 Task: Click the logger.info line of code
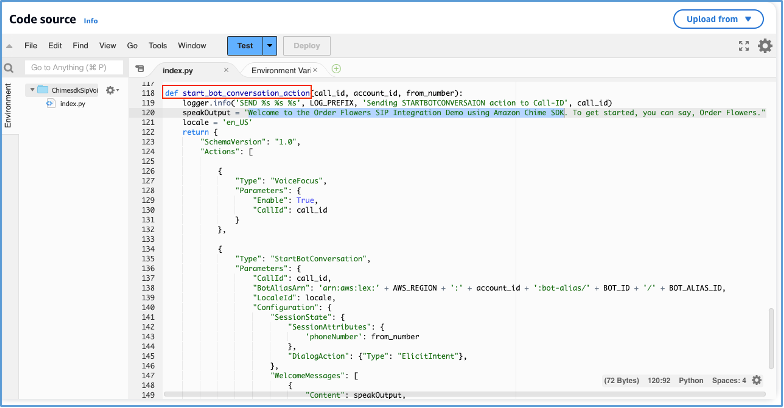tap(397, 102)
